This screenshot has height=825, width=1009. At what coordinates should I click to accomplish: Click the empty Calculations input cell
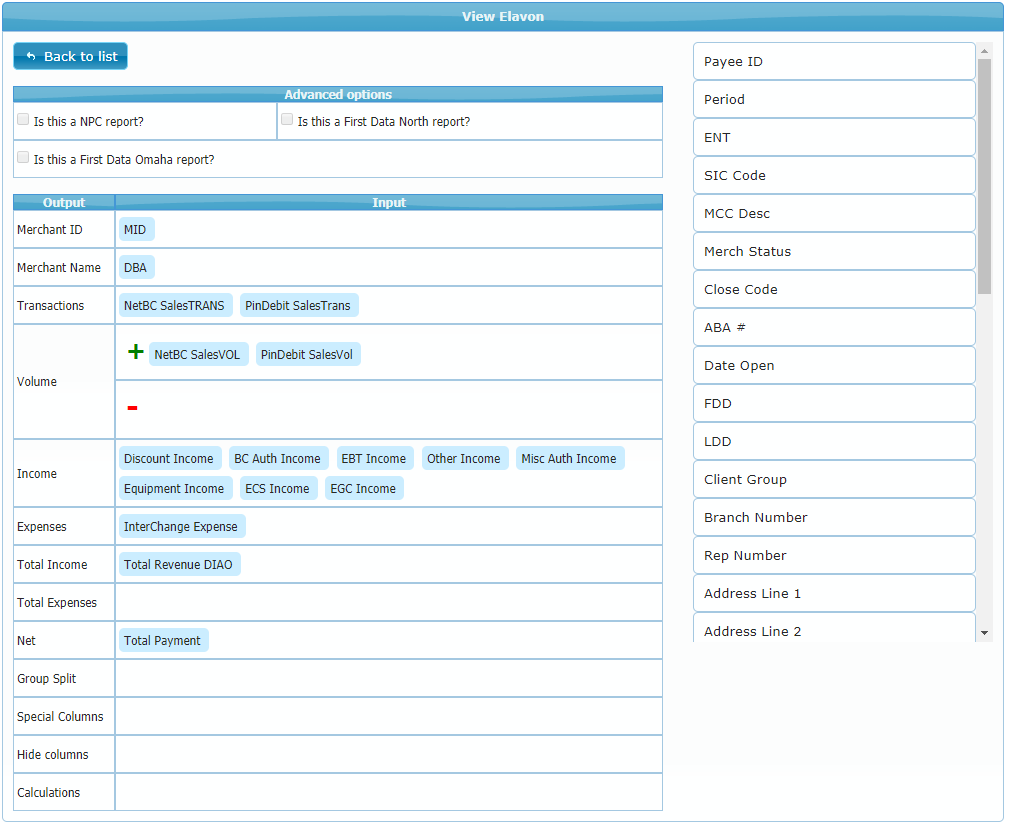pos(389,793)
